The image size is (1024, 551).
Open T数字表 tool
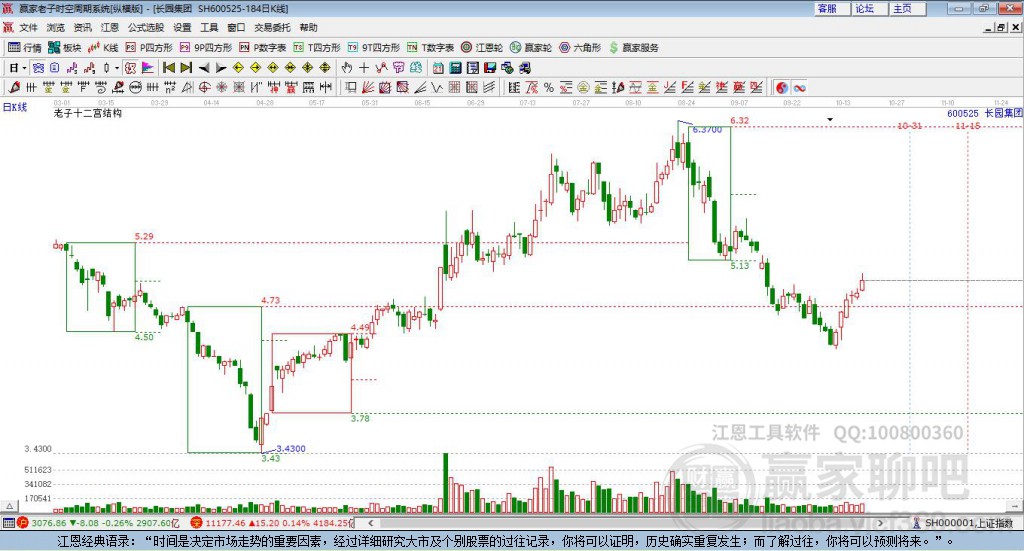pyautogui.click(x=430, y=48)
